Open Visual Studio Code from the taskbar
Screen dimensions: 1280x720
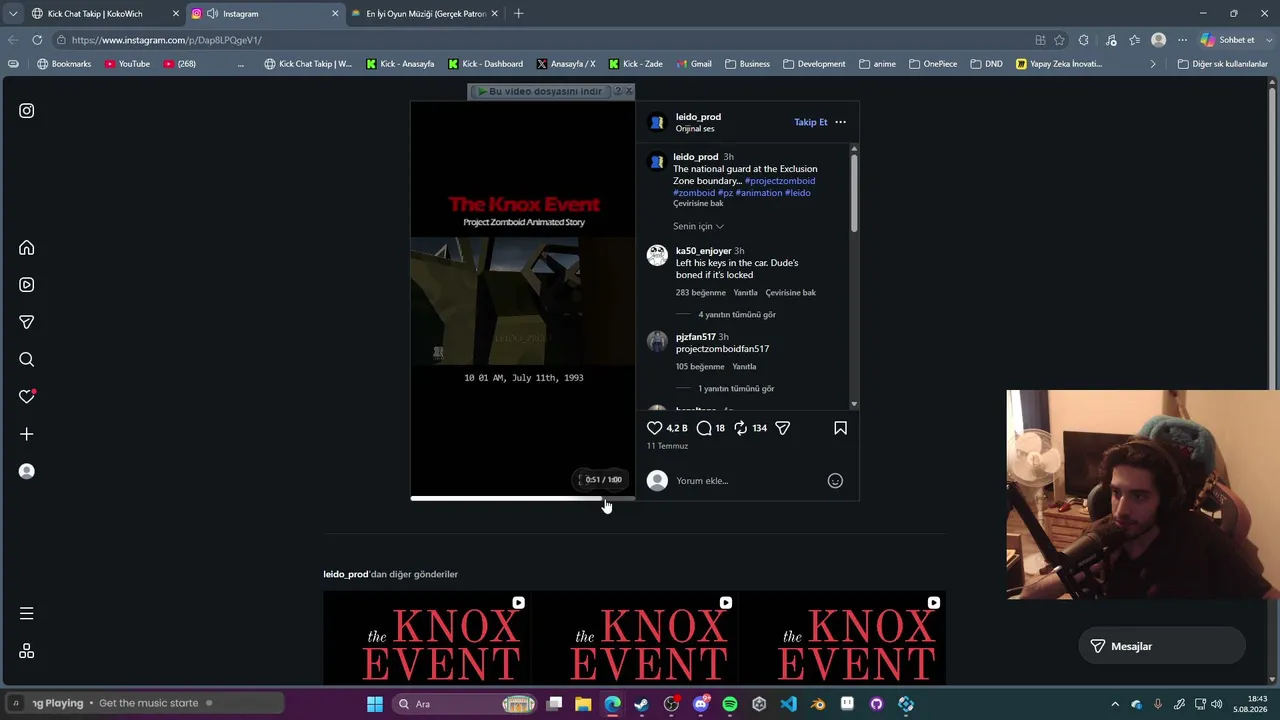pyautogui.click(x=789, y=704)
